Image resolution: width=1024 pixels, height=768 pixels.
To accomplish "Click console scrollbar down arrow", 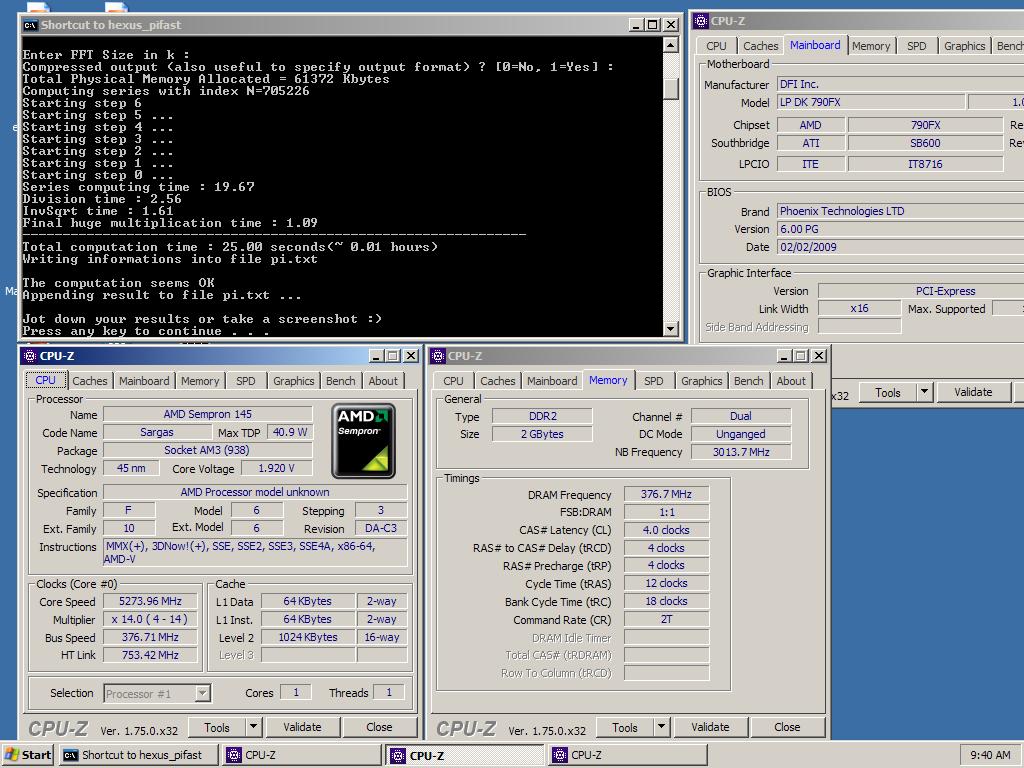I will coord(671,328).
